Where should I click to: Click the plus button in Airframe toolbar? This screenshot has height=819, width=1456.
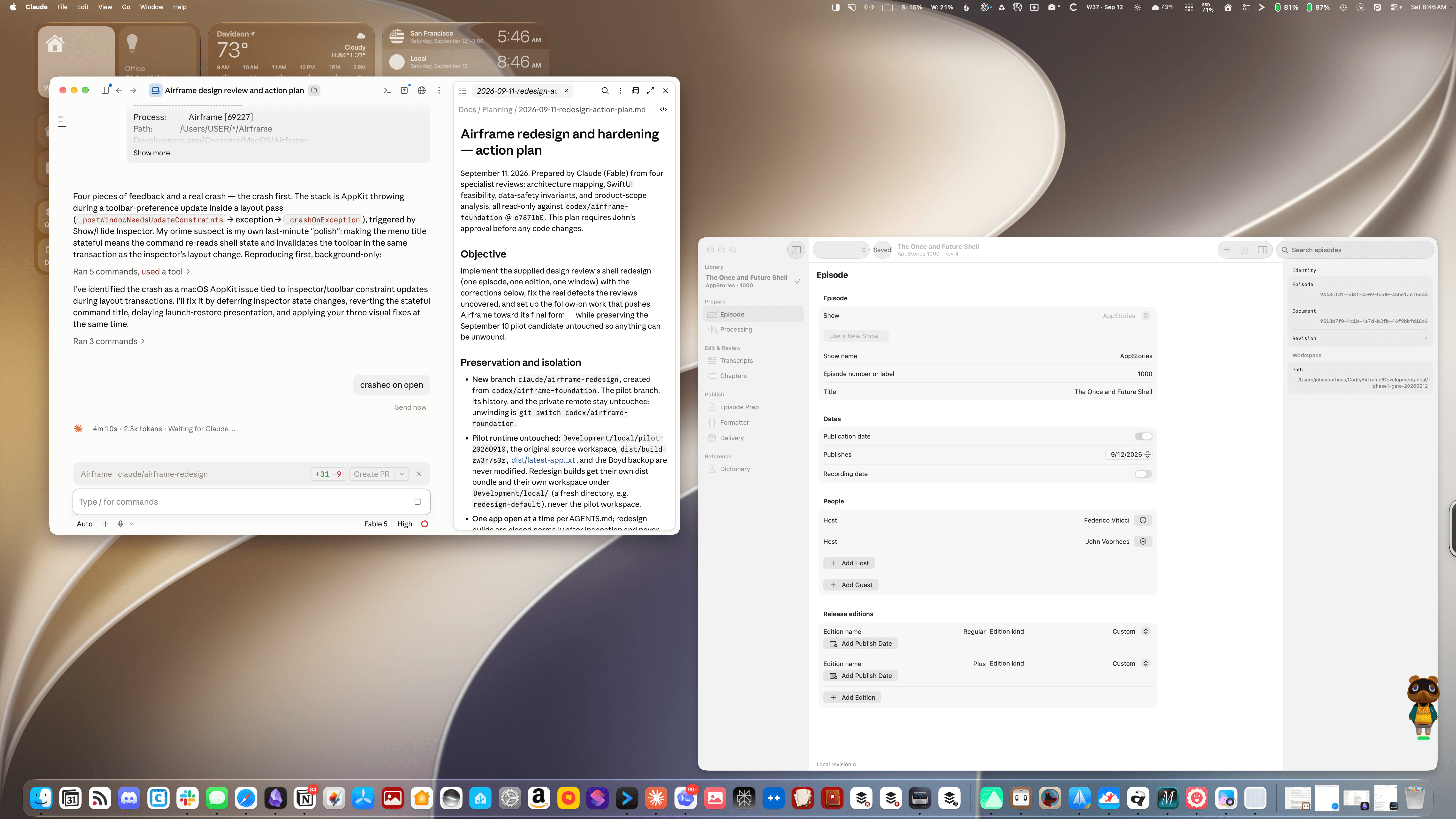point(1227,250)
